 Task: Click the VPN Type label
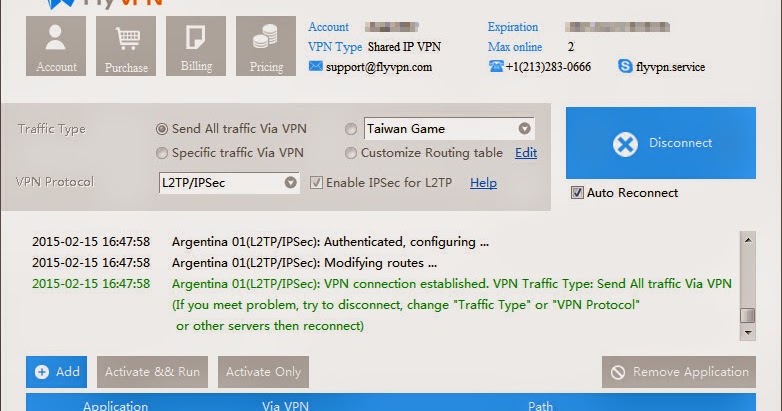(x=335, y=47)
